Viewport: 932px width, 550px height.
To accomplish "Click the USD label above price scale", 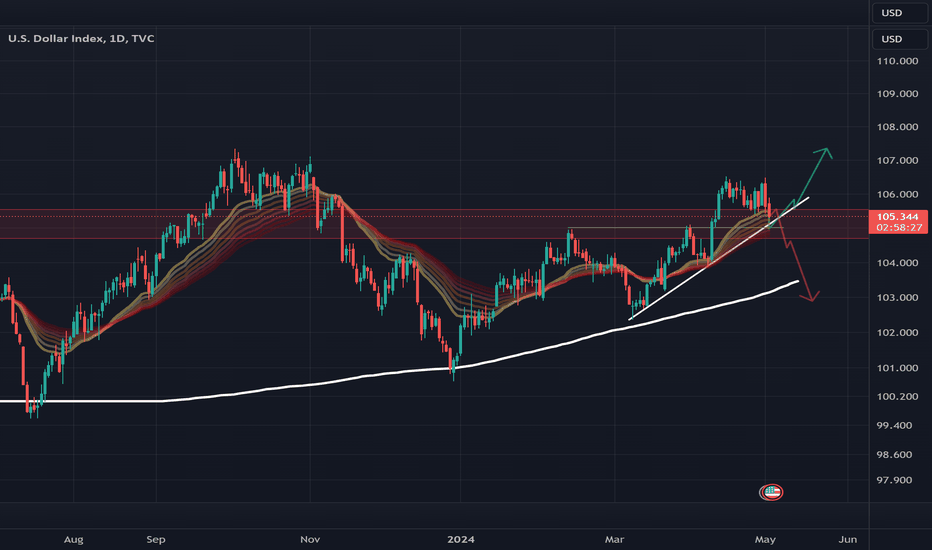I will pos(899,39).
